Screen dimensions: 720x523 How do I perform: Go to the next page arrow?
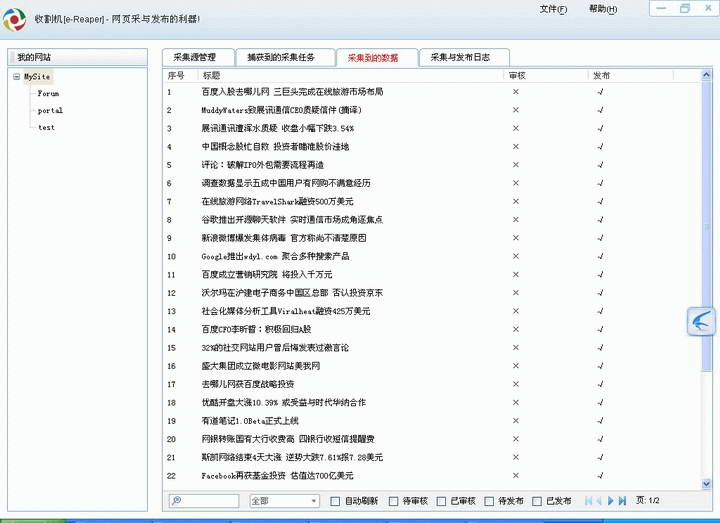tap(611, 501)
